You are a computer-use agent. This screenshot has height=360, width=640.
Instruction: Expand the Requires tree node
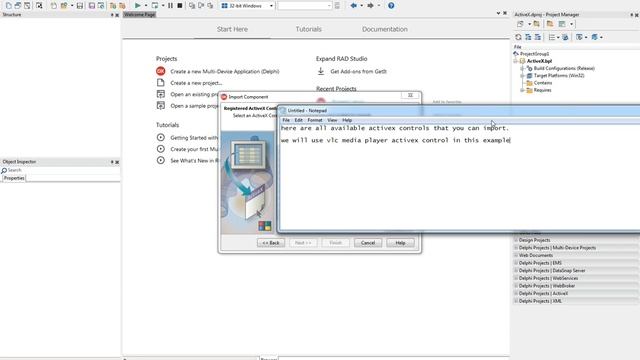point(522,90)
